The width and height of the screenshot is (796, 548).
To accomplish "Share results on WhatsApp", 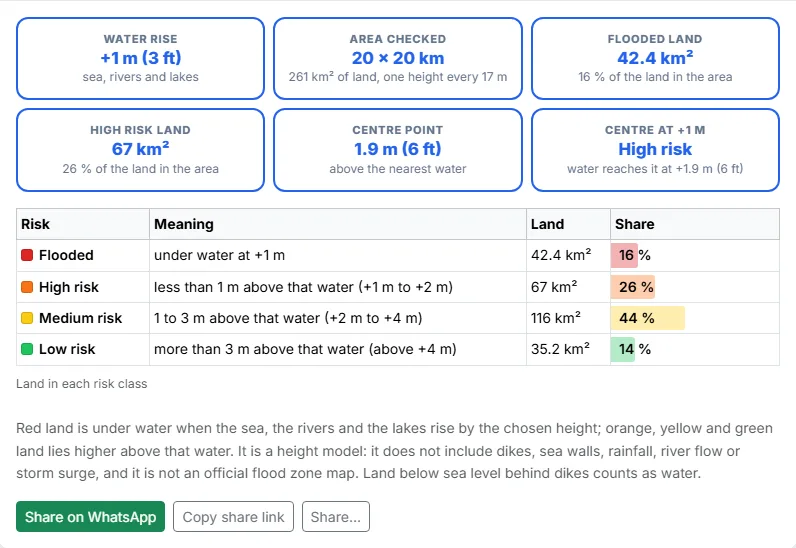I will pos(90,517).
